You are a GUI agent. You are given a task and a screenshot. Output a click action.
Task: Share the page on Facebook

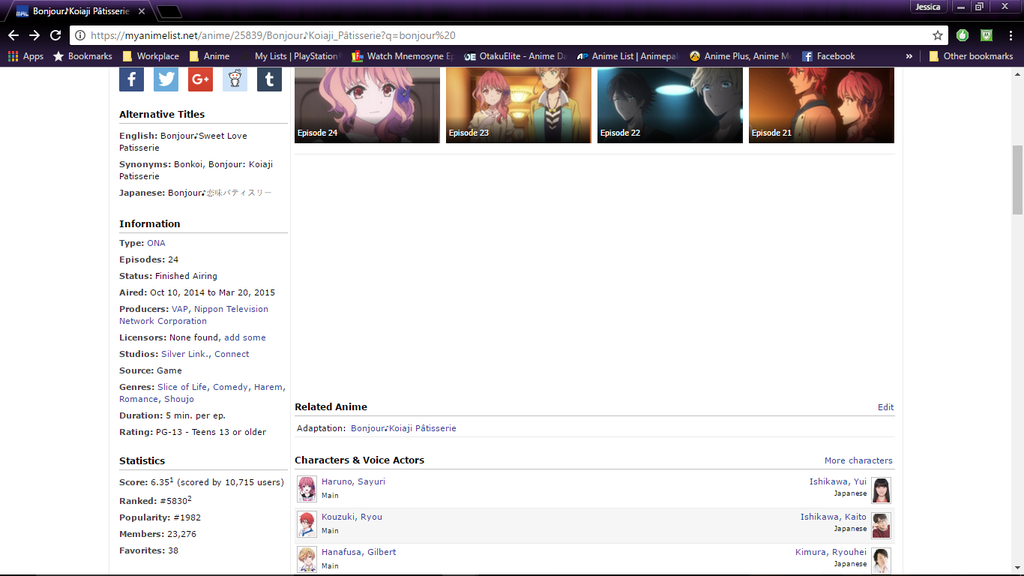click(x=131, y=80)
